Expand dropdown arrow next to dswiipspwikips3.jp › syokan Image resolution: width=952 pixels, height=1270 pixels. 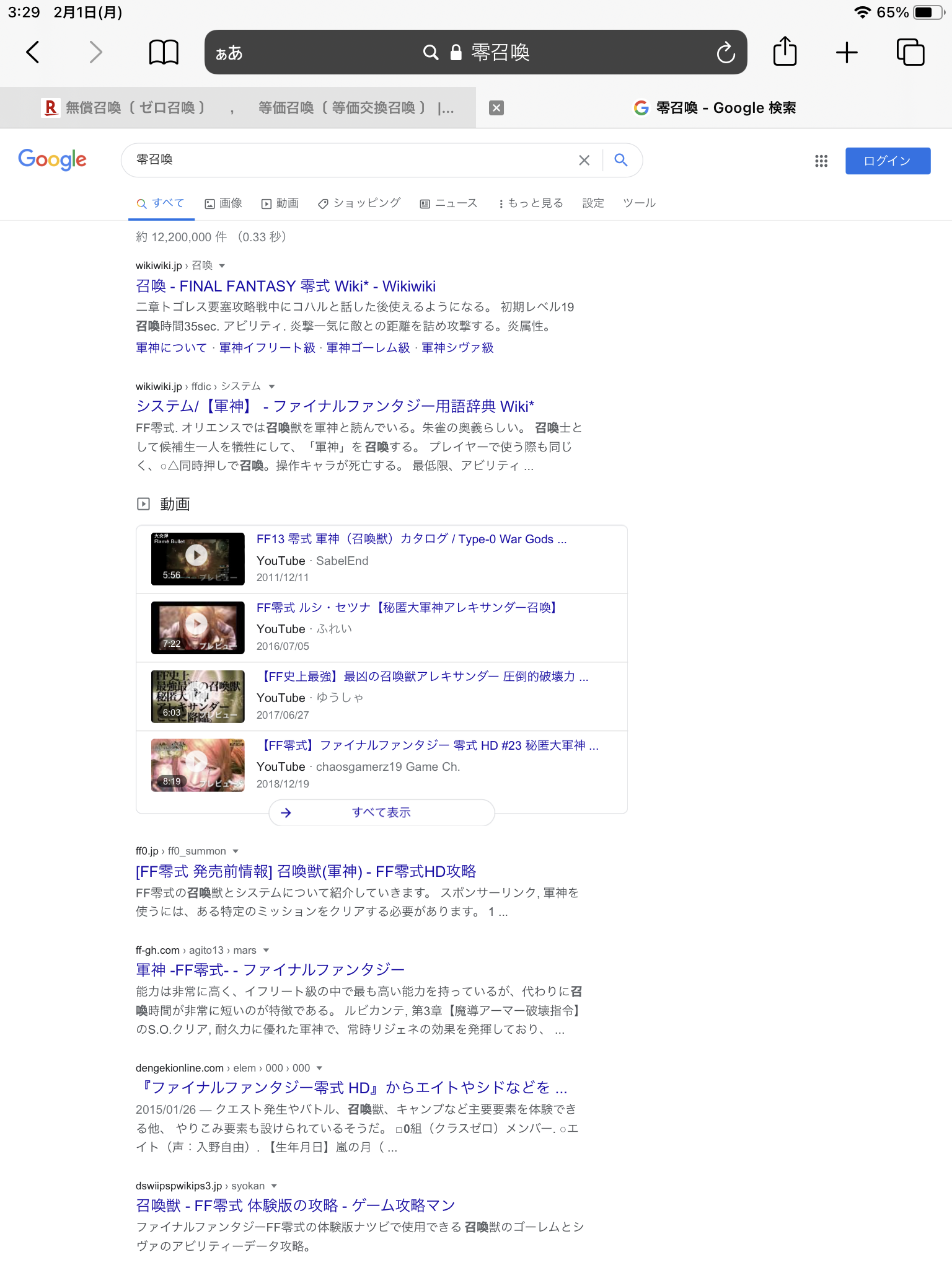[x=274, y=1186]
